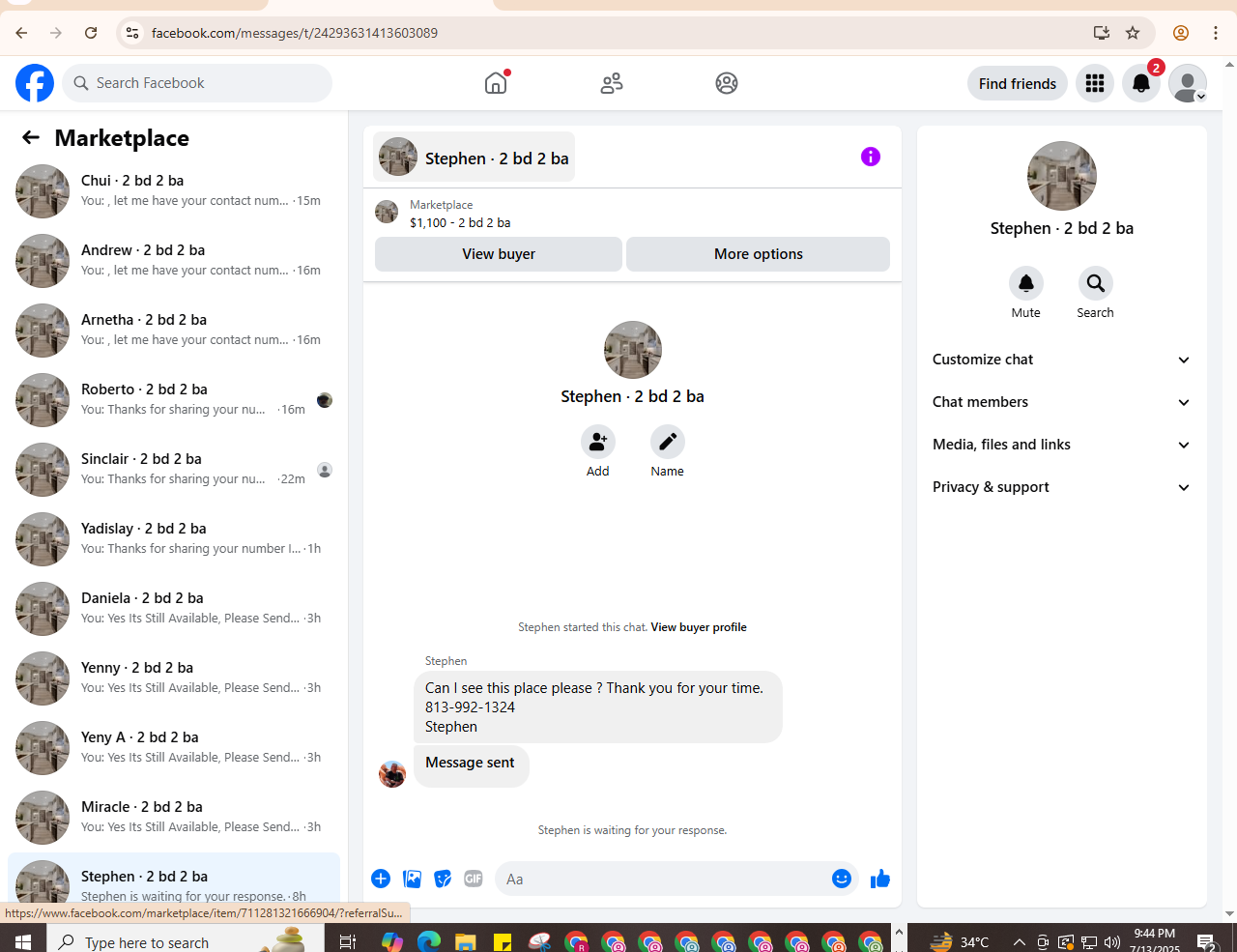This screenshot has height=952, width=1237.
Task: Open the Windows Start menu
Action: 23,941
